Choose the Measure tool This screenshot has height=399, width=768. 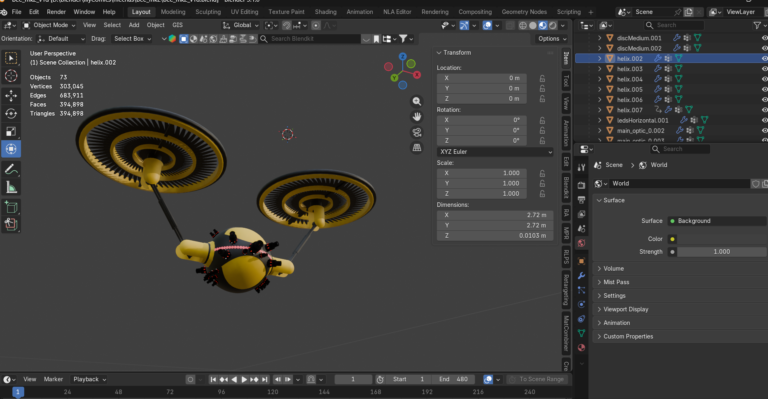(11, 187)
